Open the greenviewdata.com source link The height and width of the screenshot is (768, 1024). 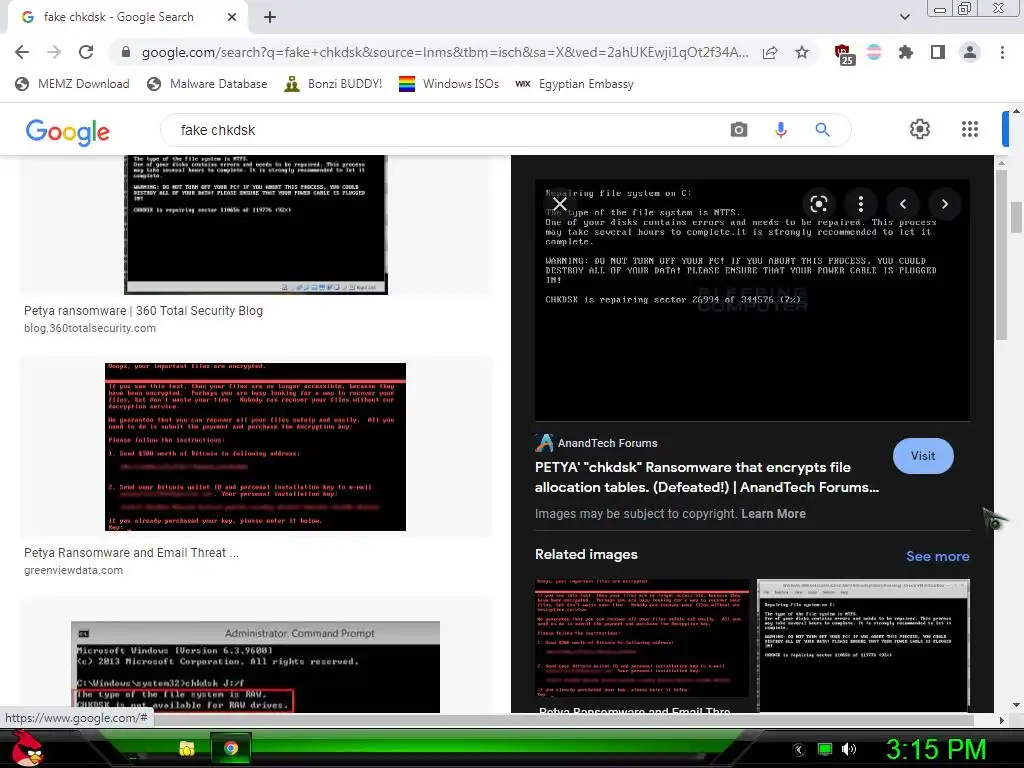(x=73, y=570)
